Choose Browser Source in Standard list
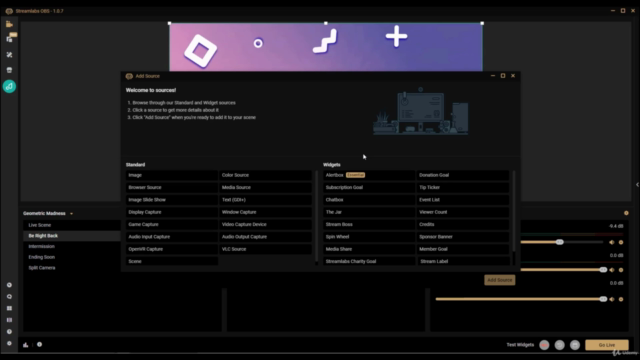Image resolution: width=640 pixels, height=360 pixels. [171, 187]
